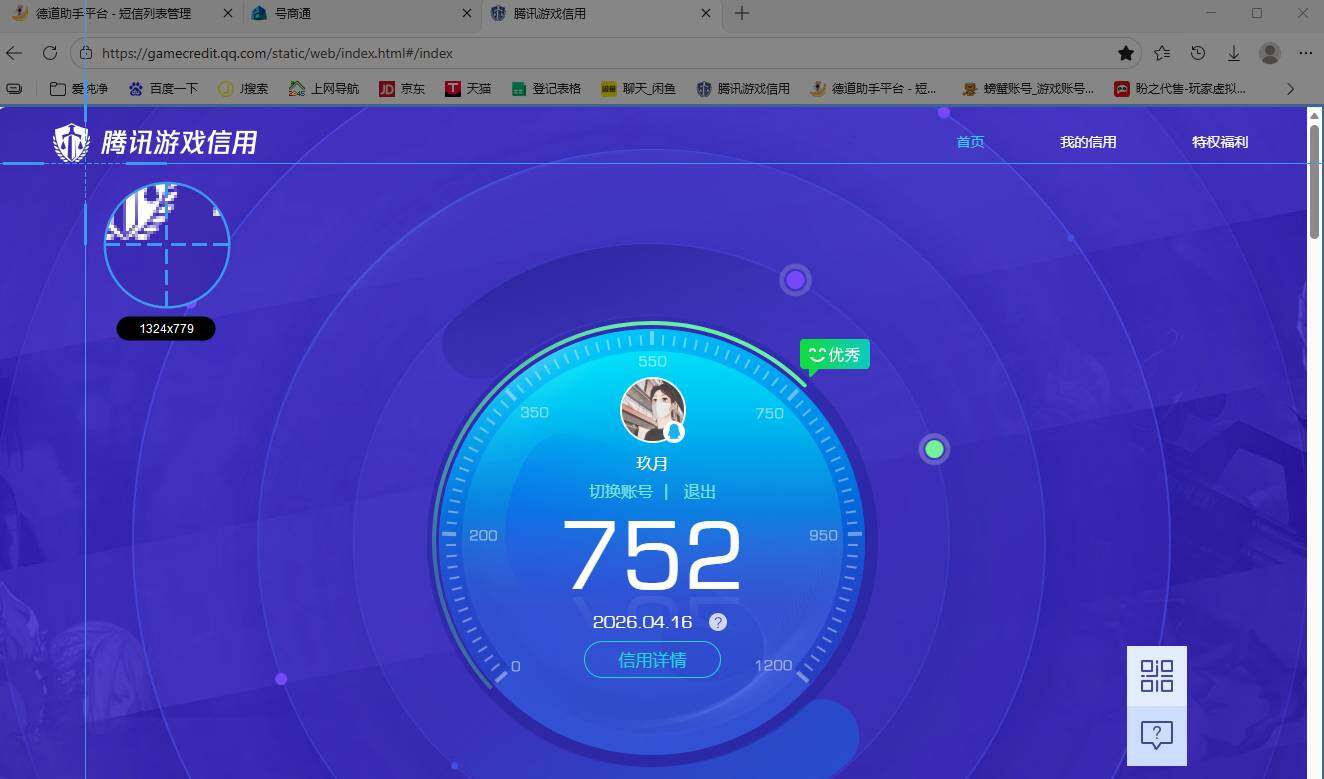
Task: Open the browser history icon
Action: 1198,53
